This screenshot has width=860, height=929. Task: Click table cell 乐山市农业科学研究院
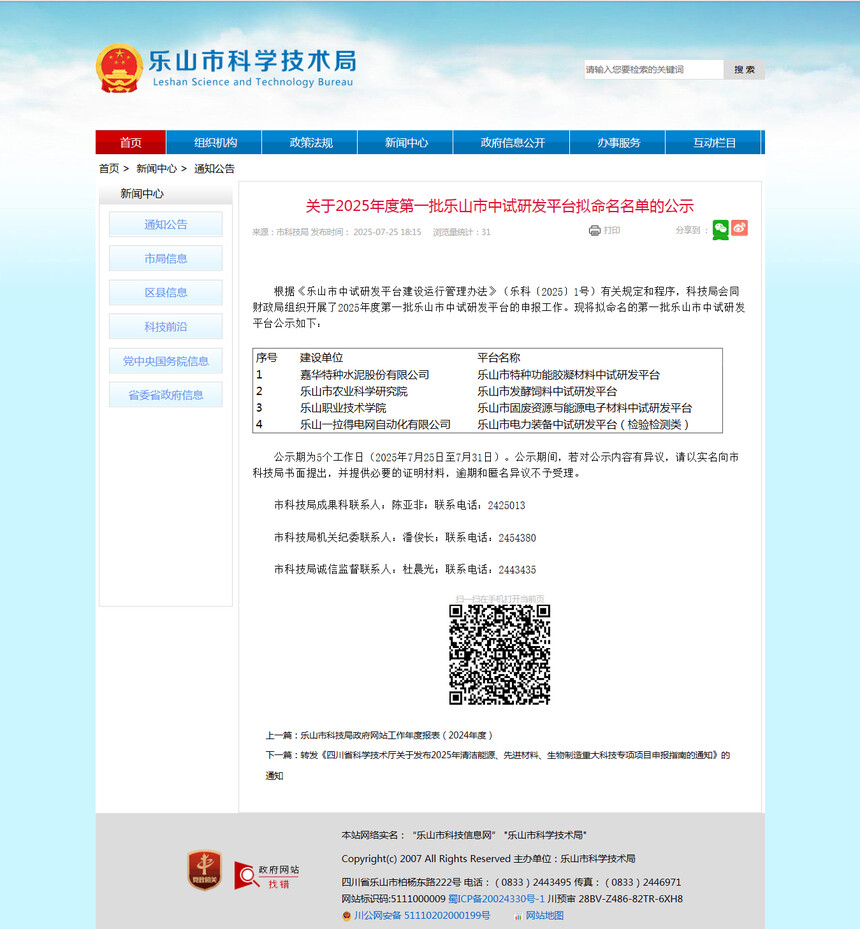click(354, 392)
